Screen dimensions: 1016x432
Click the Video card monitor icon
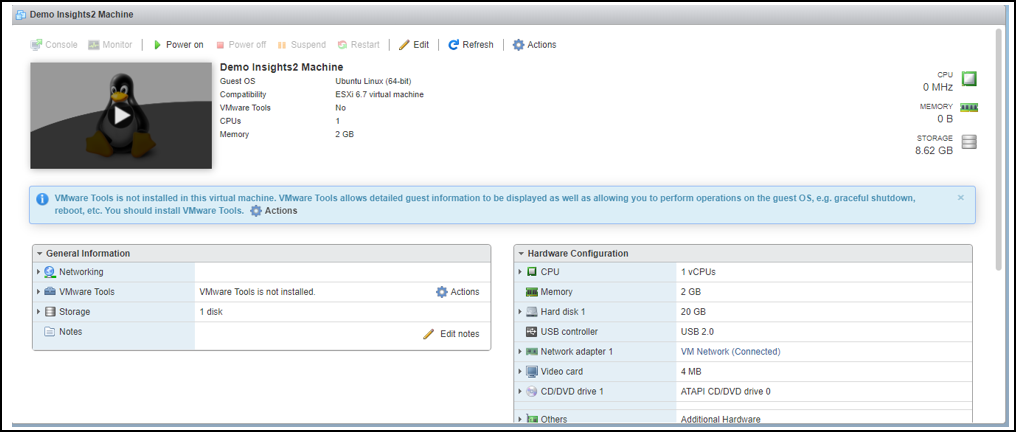531,372
